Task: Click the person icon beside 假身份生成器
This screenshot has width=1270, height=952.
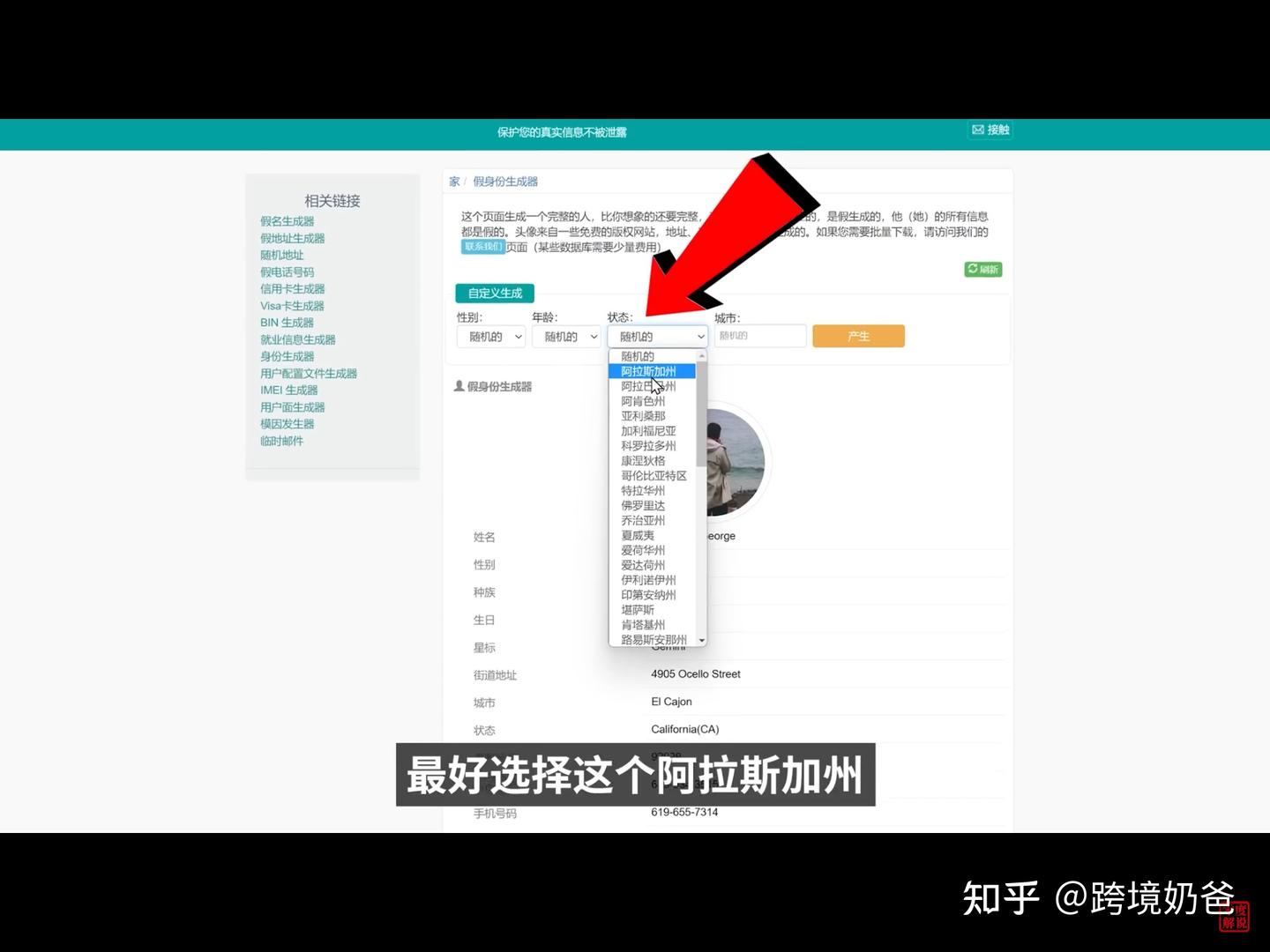Action: (459, 386)
